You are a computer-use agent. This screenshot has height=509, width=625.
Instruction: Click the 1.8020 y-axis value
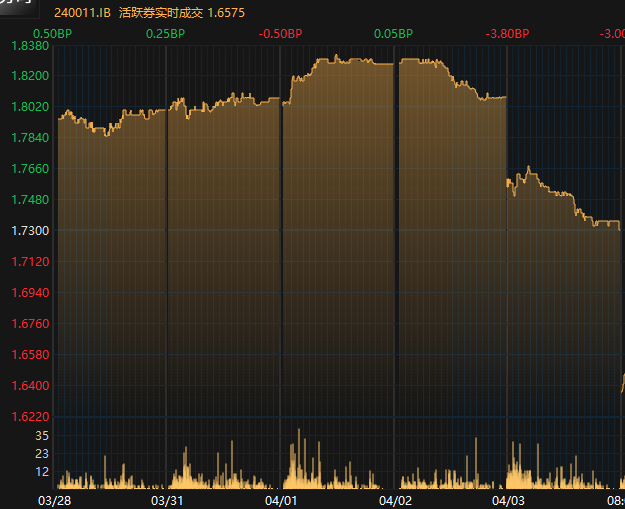point(30,107)
